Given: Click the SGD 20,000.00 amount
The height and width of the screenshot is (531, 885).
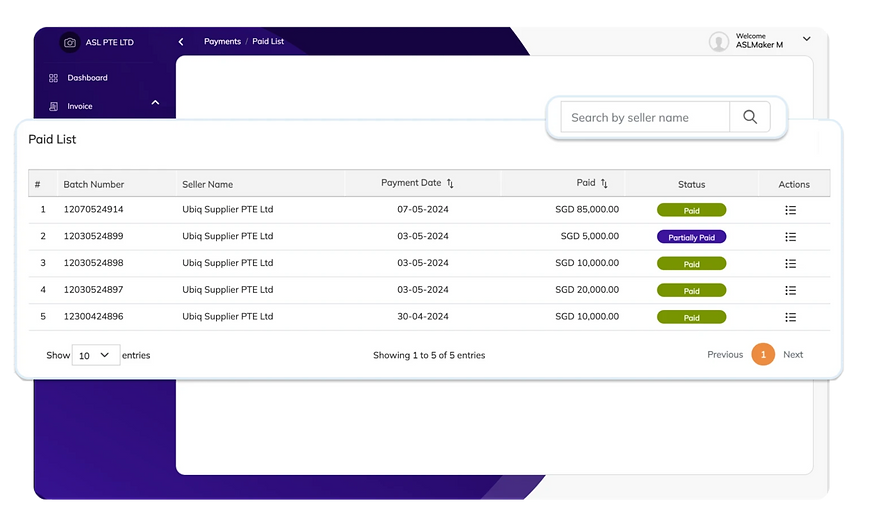Looking at the screenshot, I should point(587,289).
